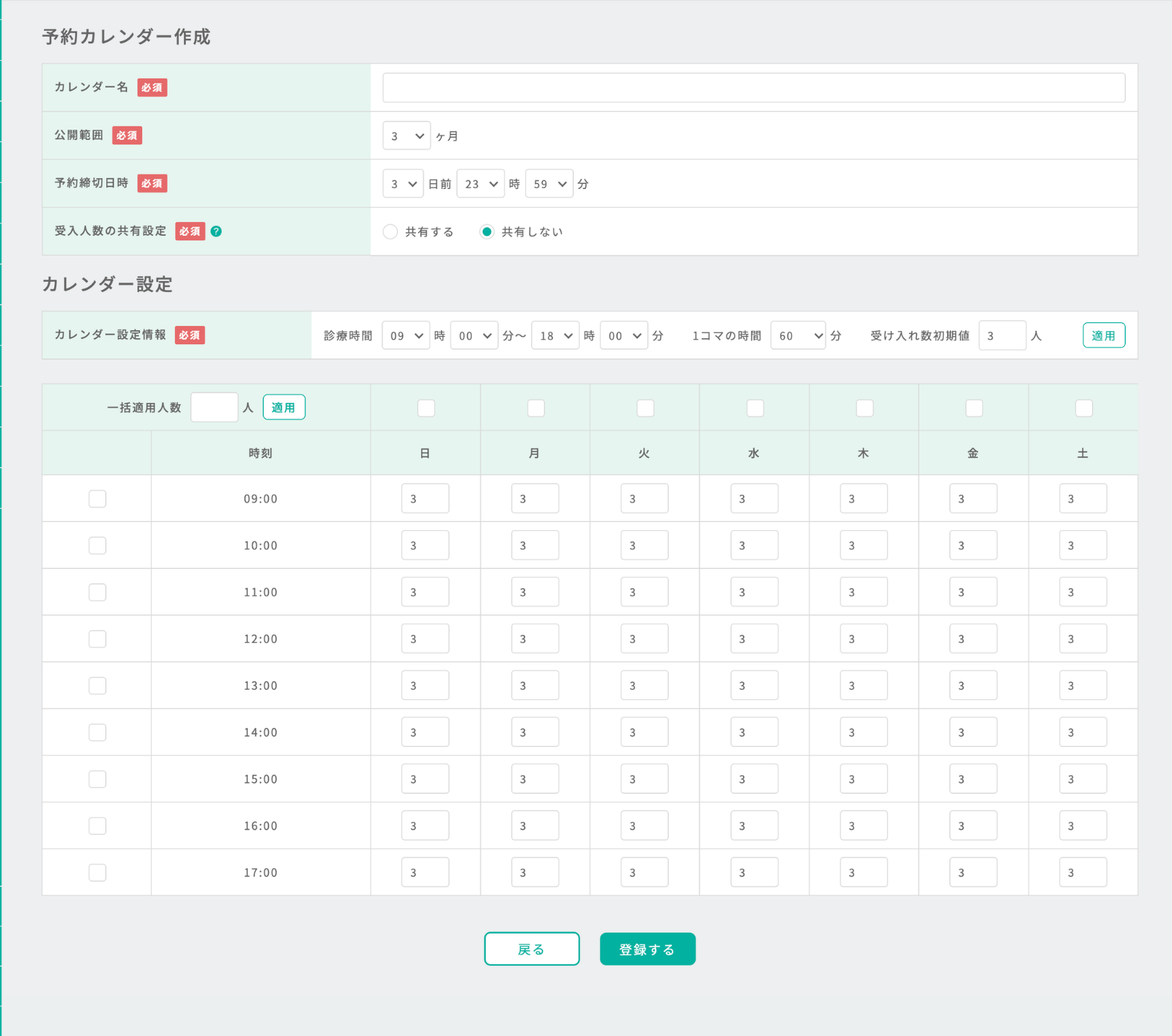
Task: Click the 水 weekday column header
Action: tap(754, 453)
